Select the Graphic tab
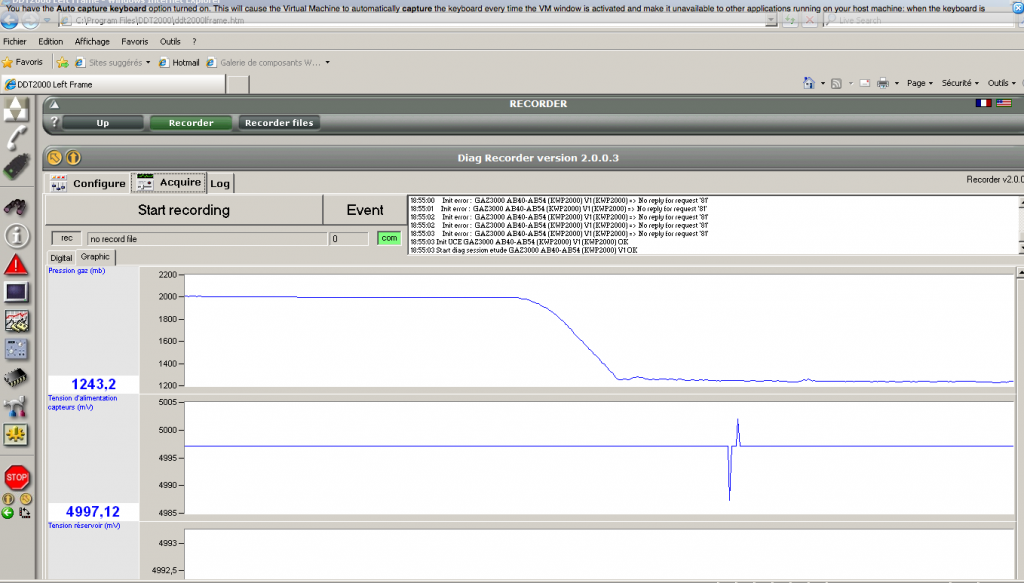This screenshot has height=583, width=1024. [95, 257]
